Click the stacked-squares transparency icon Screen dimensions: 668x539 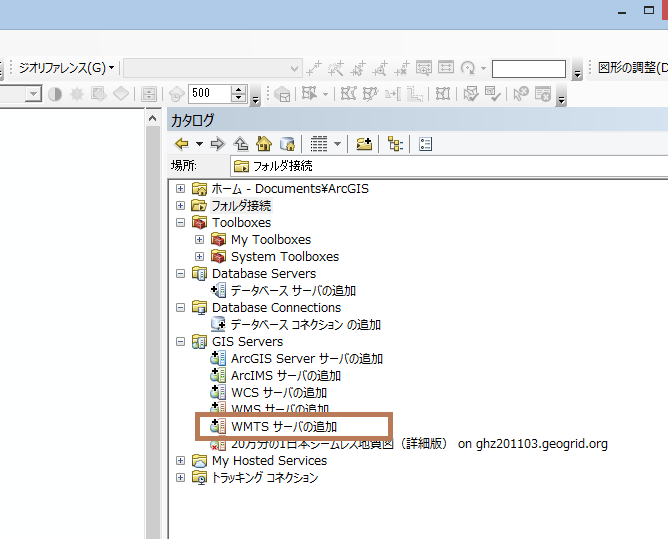click(x=99, y=94)
